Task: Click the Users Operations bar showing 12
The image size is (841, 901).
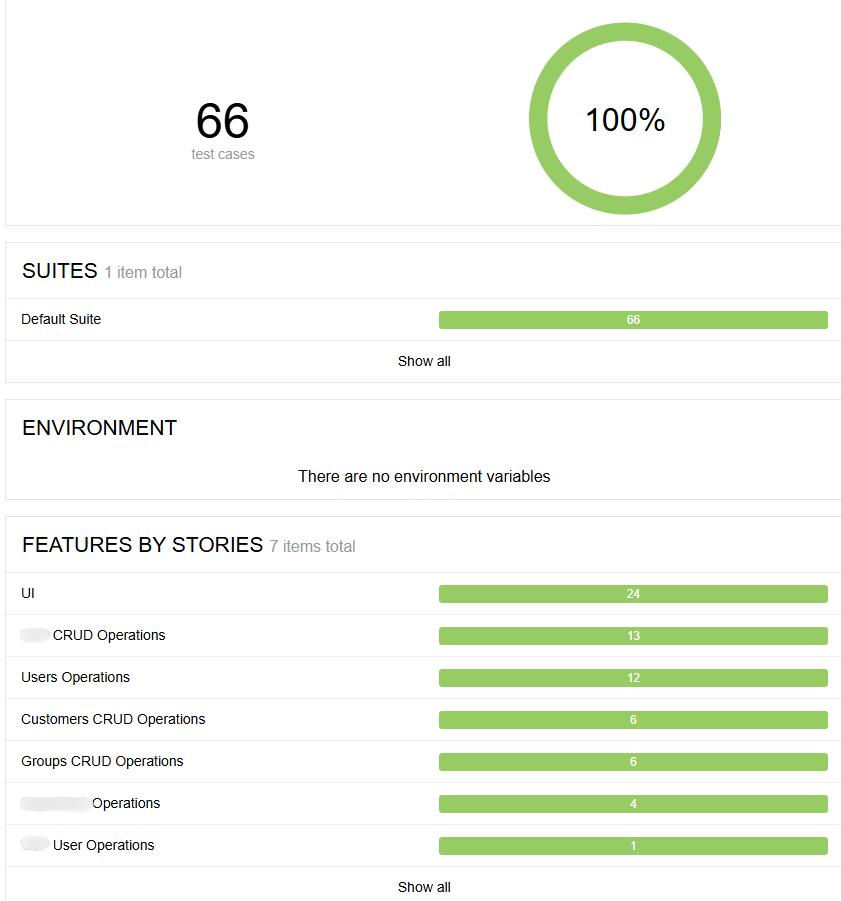Action: point(633,678)
